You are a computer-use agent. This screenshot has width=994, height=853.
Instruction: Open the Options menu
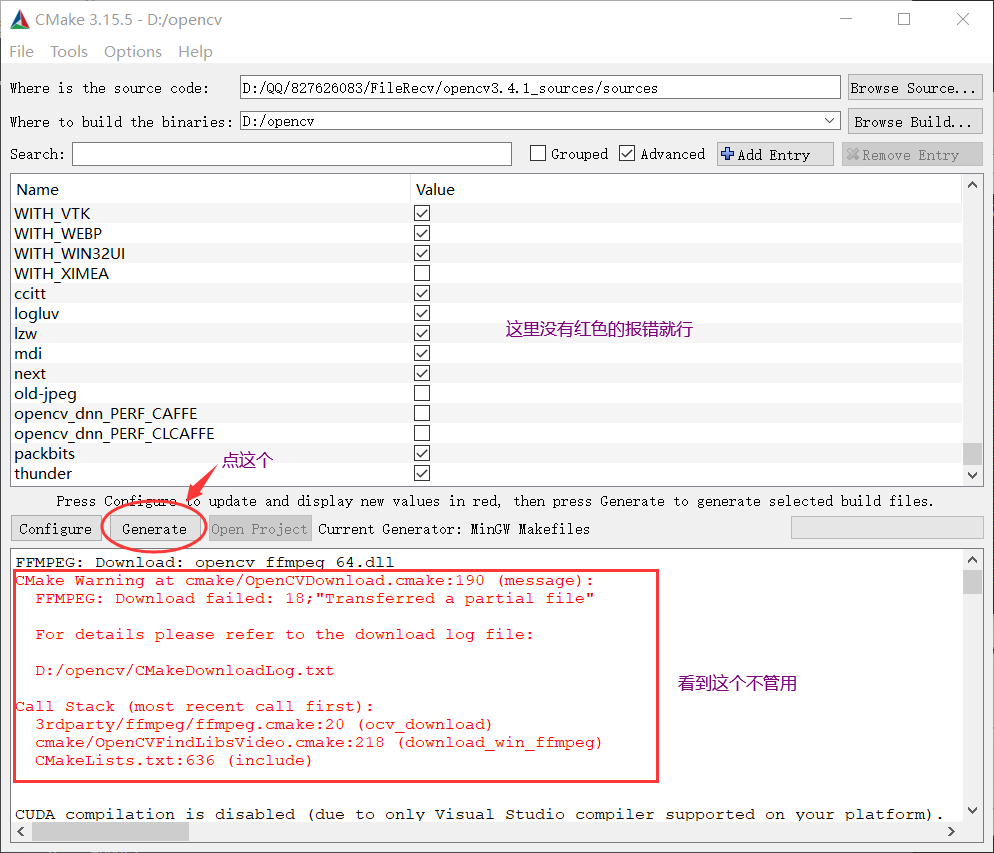pyautogui.click(x=132, y=51)
